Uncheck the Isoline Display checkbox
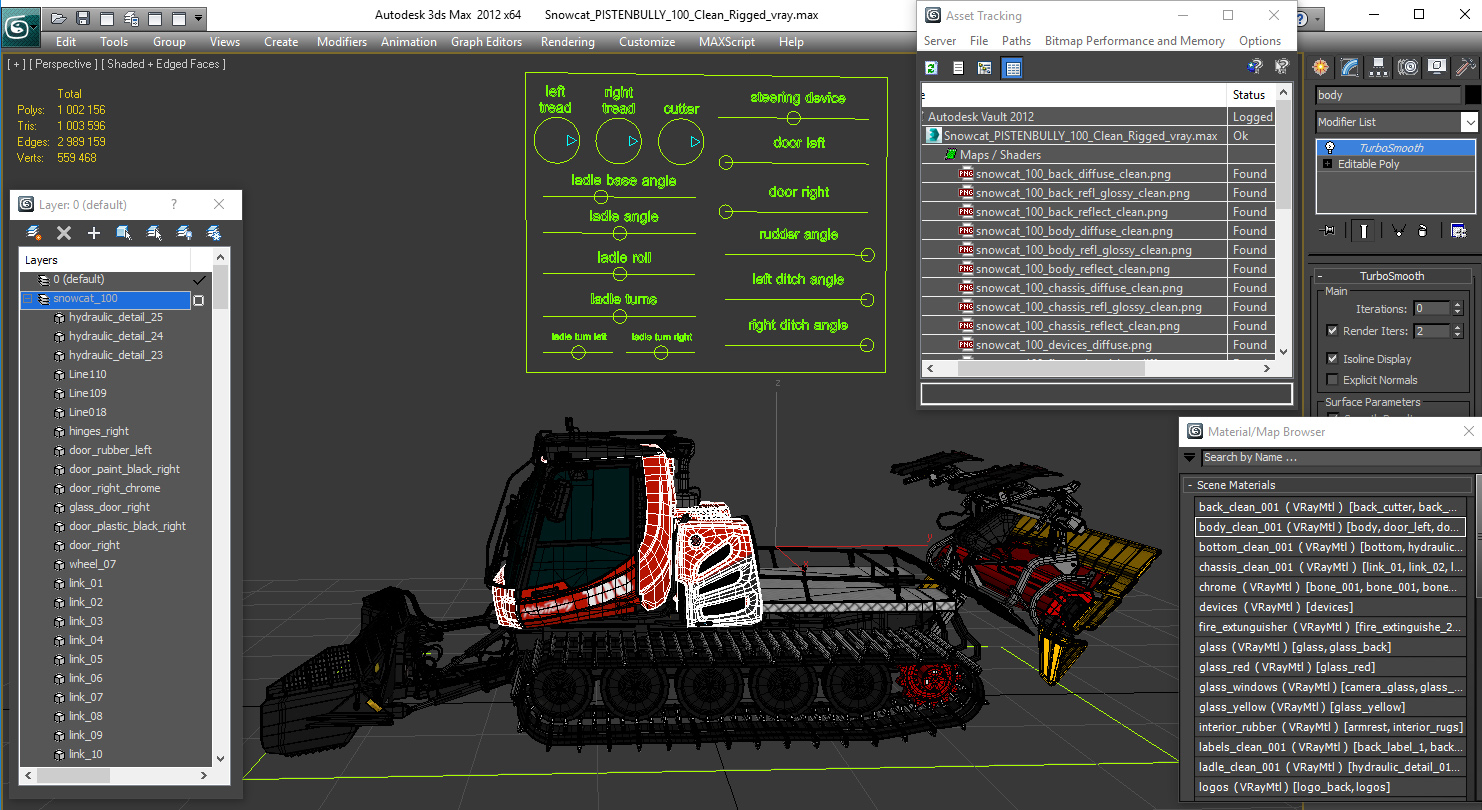1482x810 pixels. coord(1332,358)
